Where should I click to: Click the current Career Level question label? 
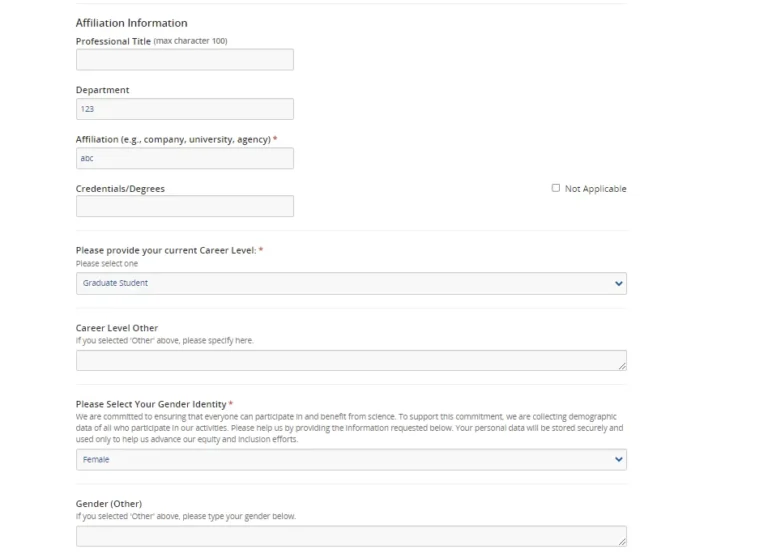(x=166, y=250)
